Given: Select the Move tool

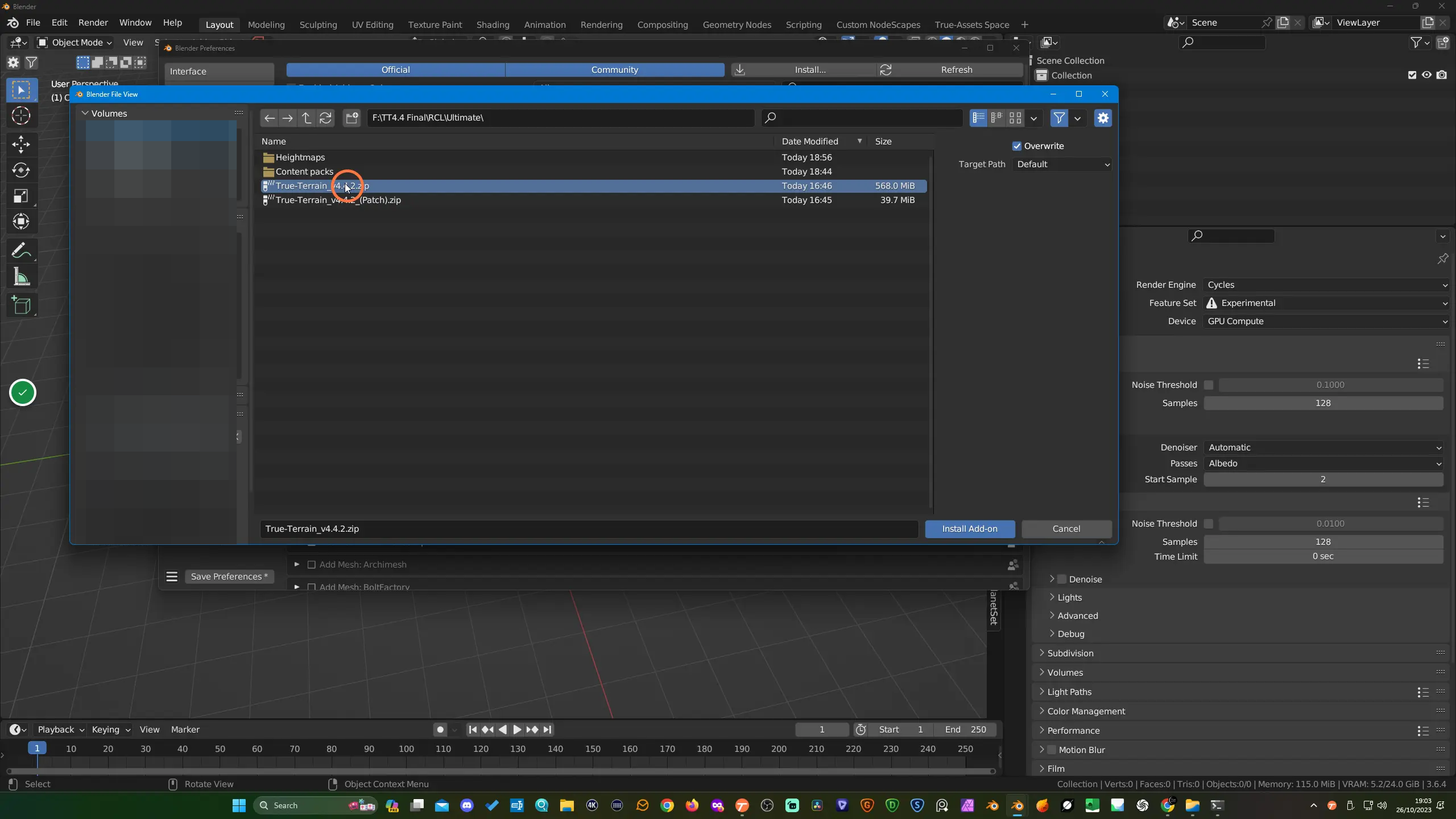Looking at the screenshot, I should click(21, 144).
